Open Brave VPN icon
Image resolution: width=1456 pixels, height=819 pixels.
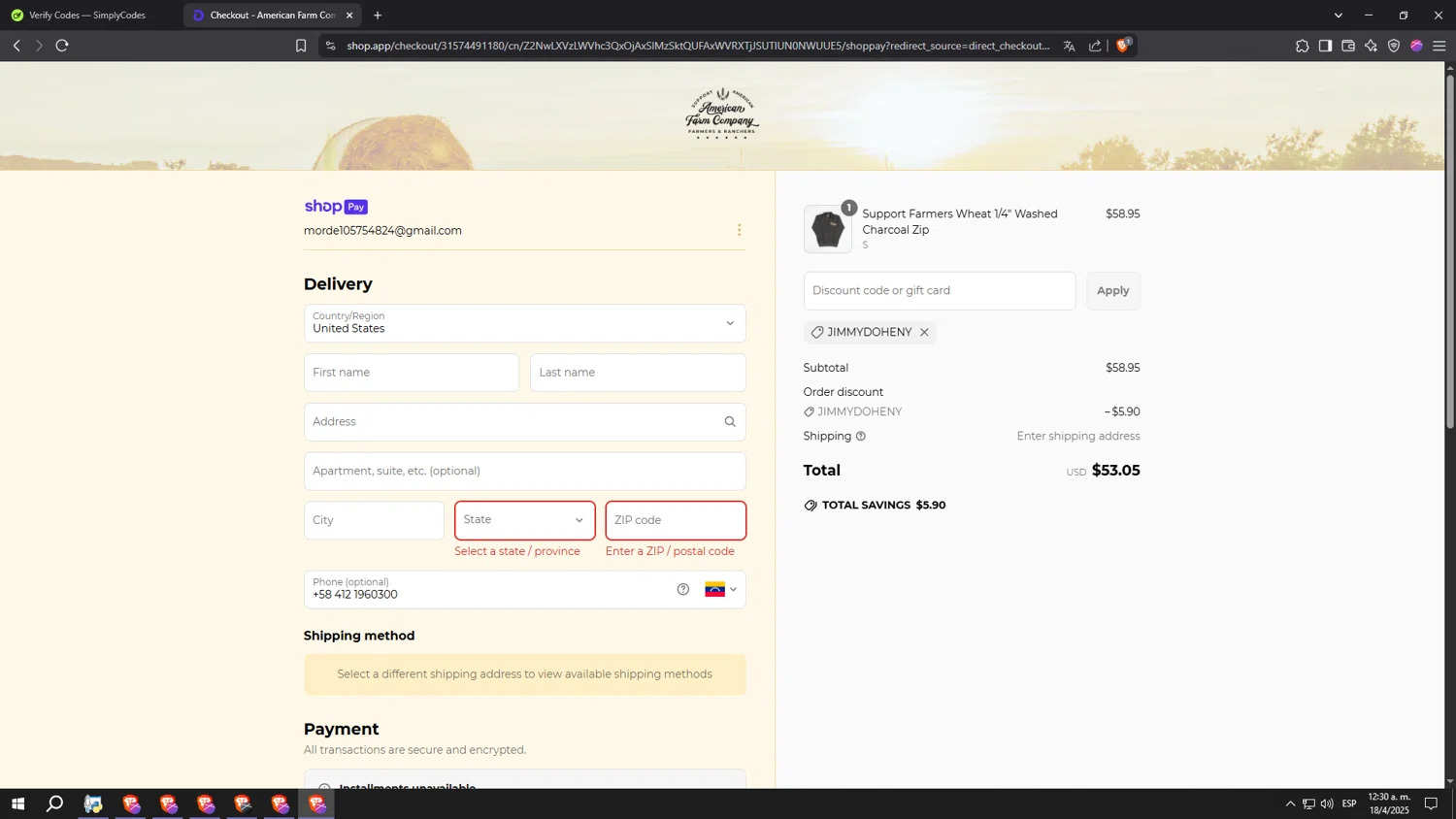click(x=1394, y=46)
